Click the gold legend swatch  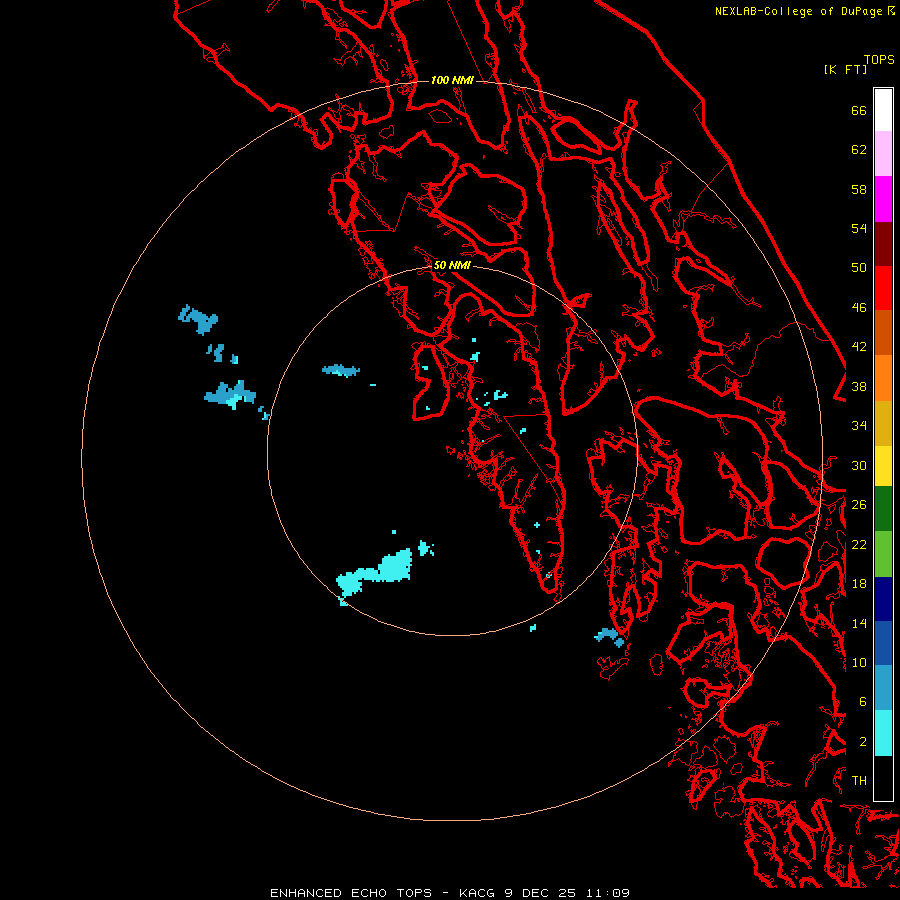(883, 422)
